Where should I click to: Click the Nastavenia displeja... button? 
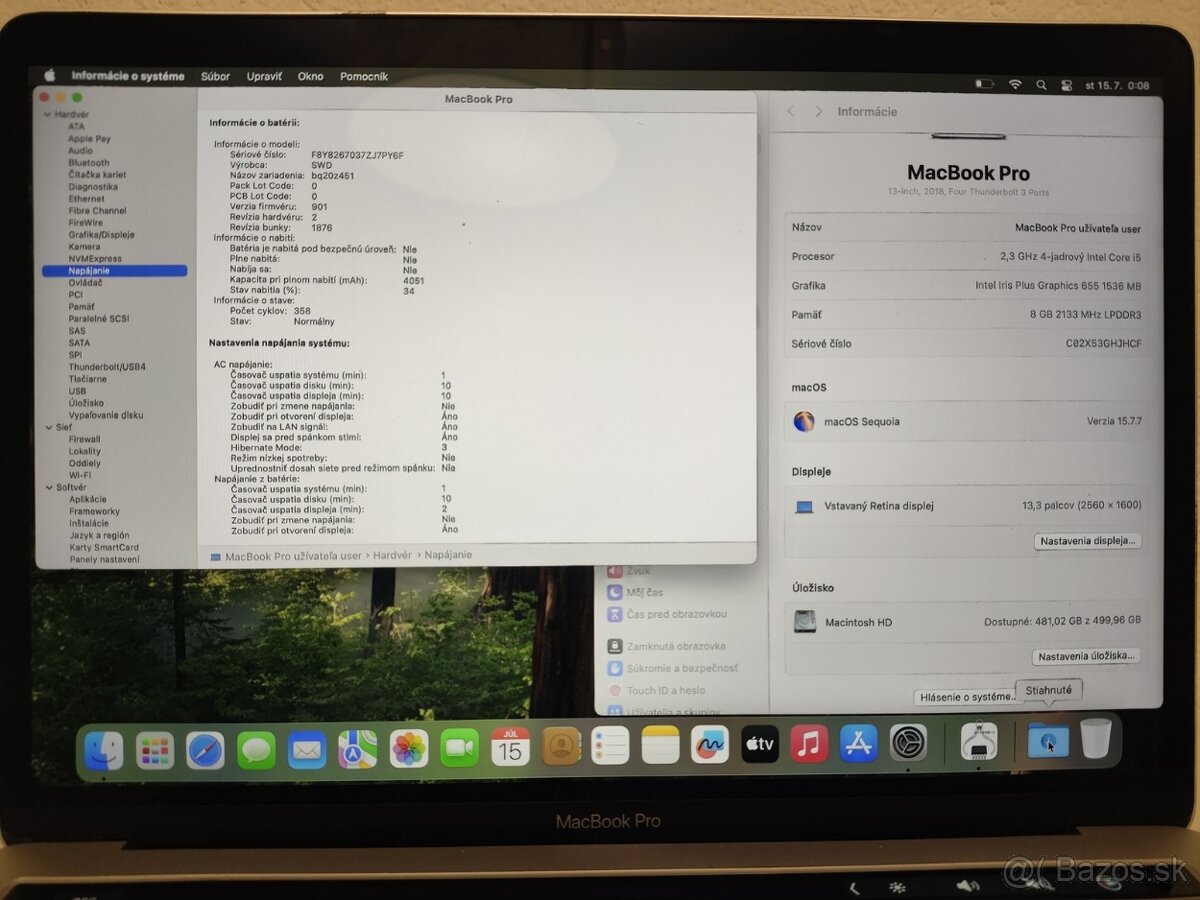click(x=1088, y=541)
